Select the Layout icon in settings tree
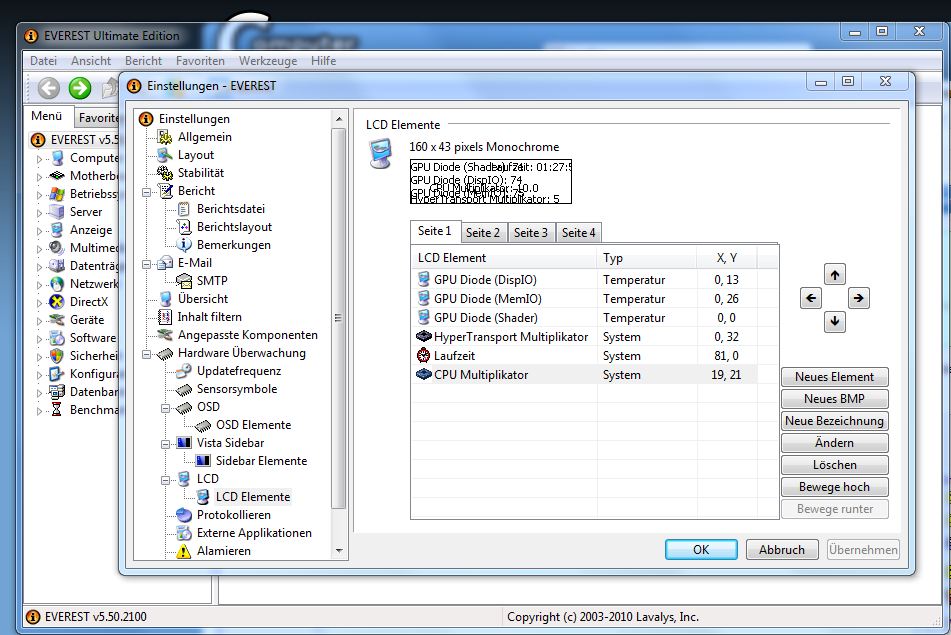 point(164,155)
